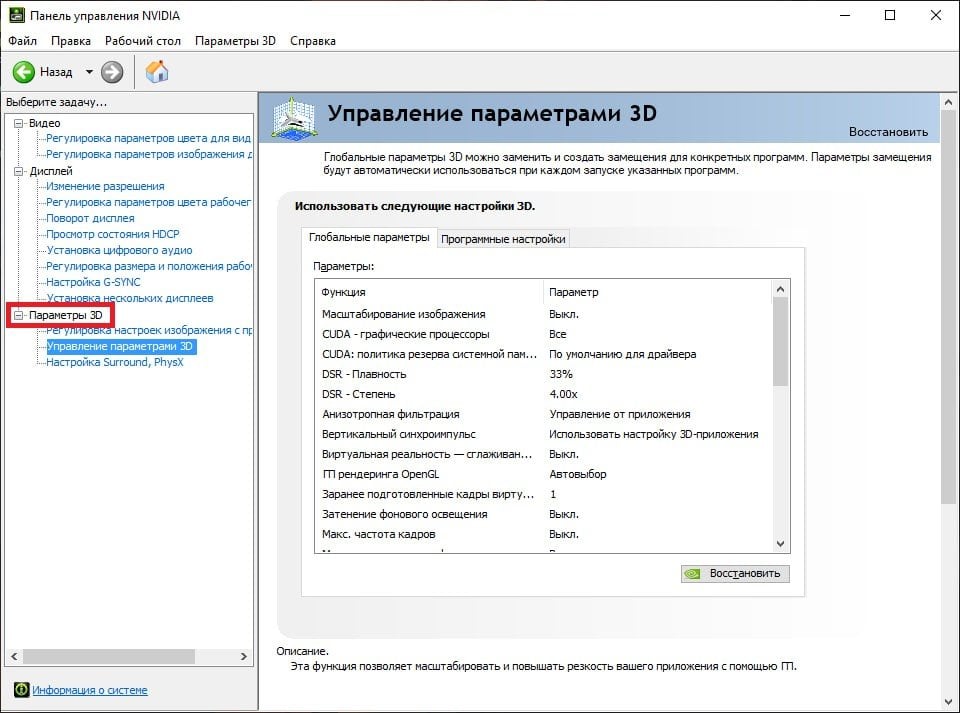Image resolution: width=960 pixels, height=713 pixels.
Task: Click the green Back arrow icon
Action: pyautogui.click(x=24, y=72)
